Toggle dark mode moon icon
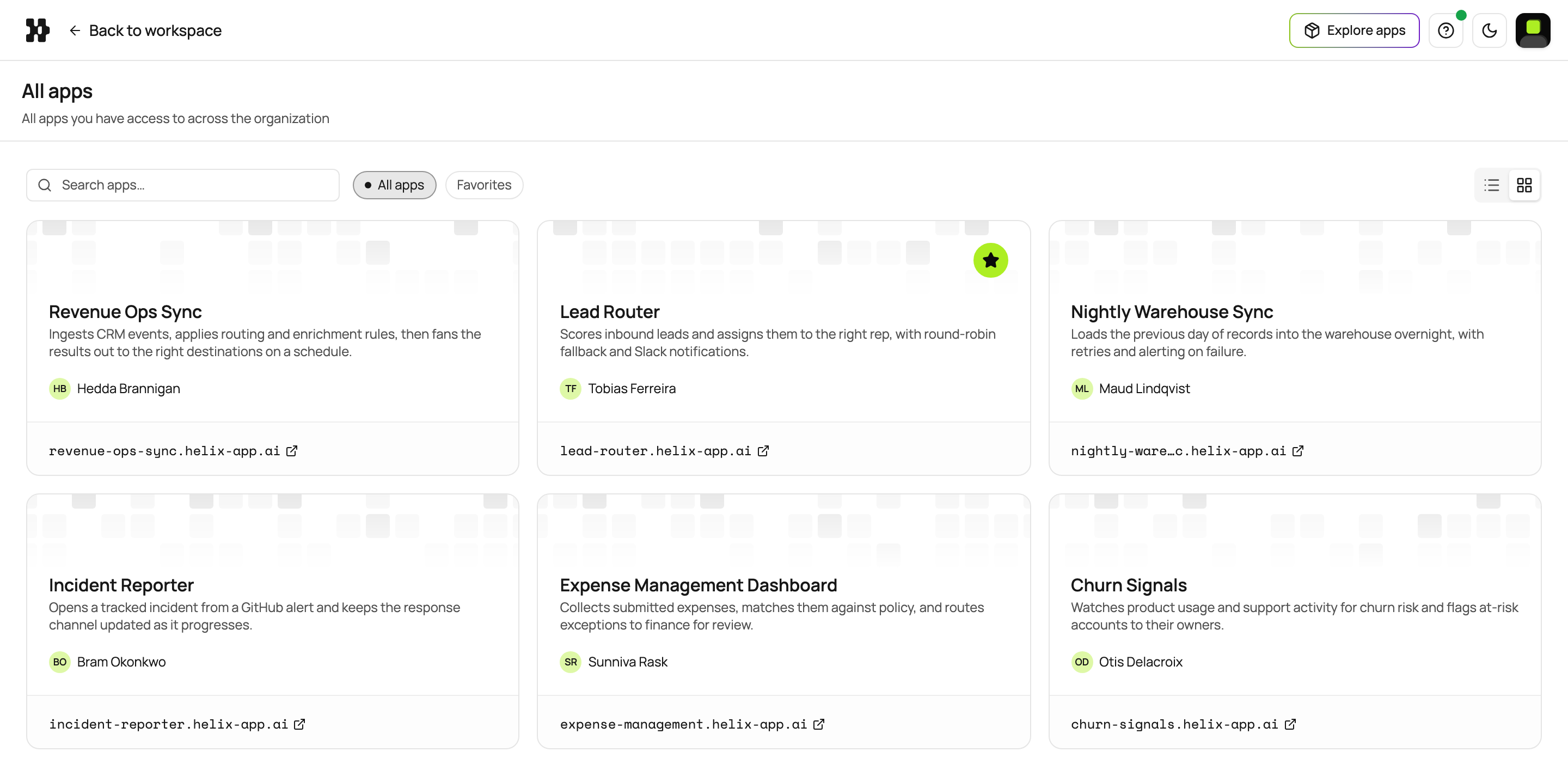 (x=1489, y=30)
